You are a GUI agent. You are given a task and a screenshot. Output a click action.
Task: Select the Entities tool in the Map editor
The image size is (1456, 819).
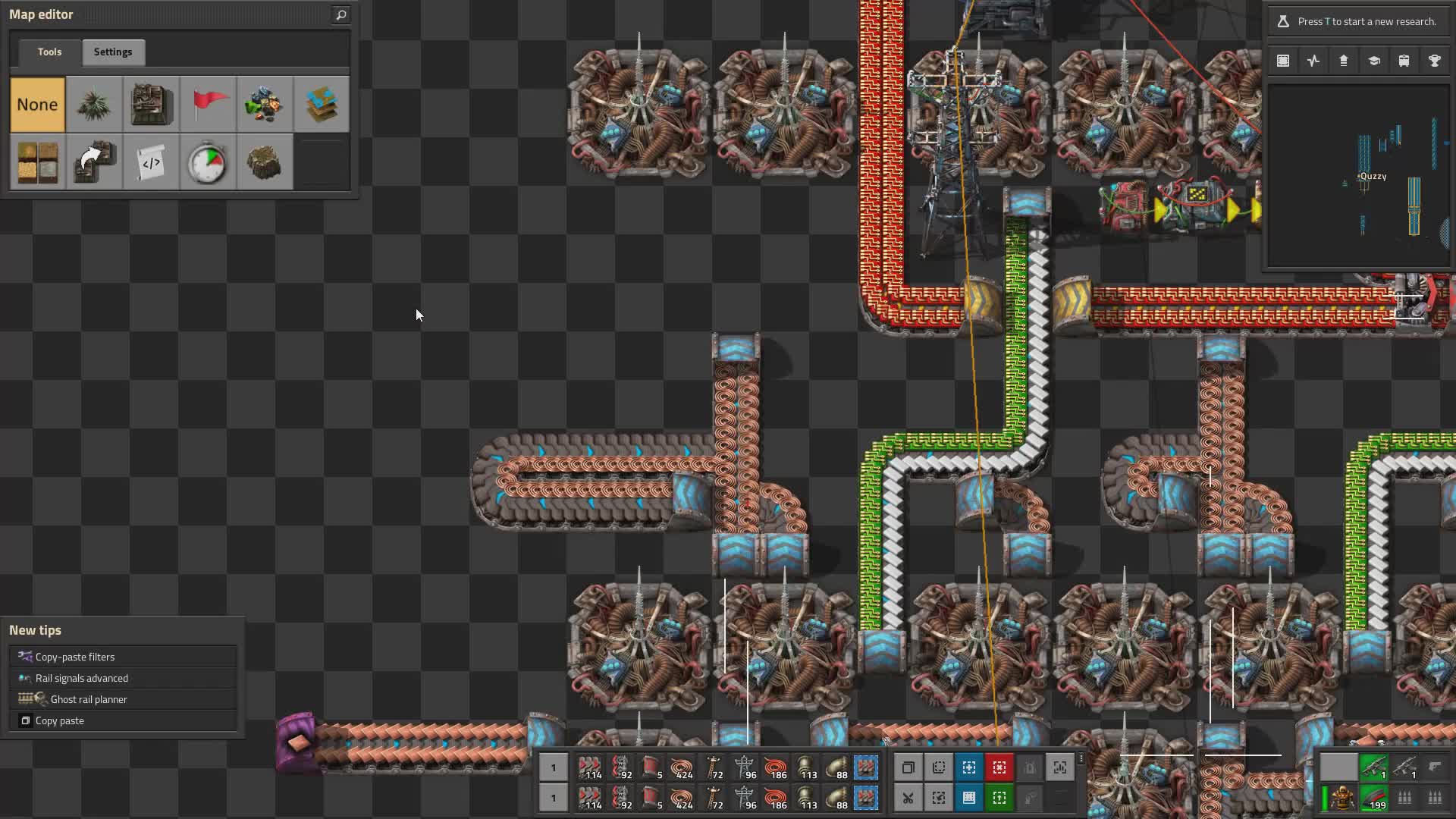coord(151,104)
